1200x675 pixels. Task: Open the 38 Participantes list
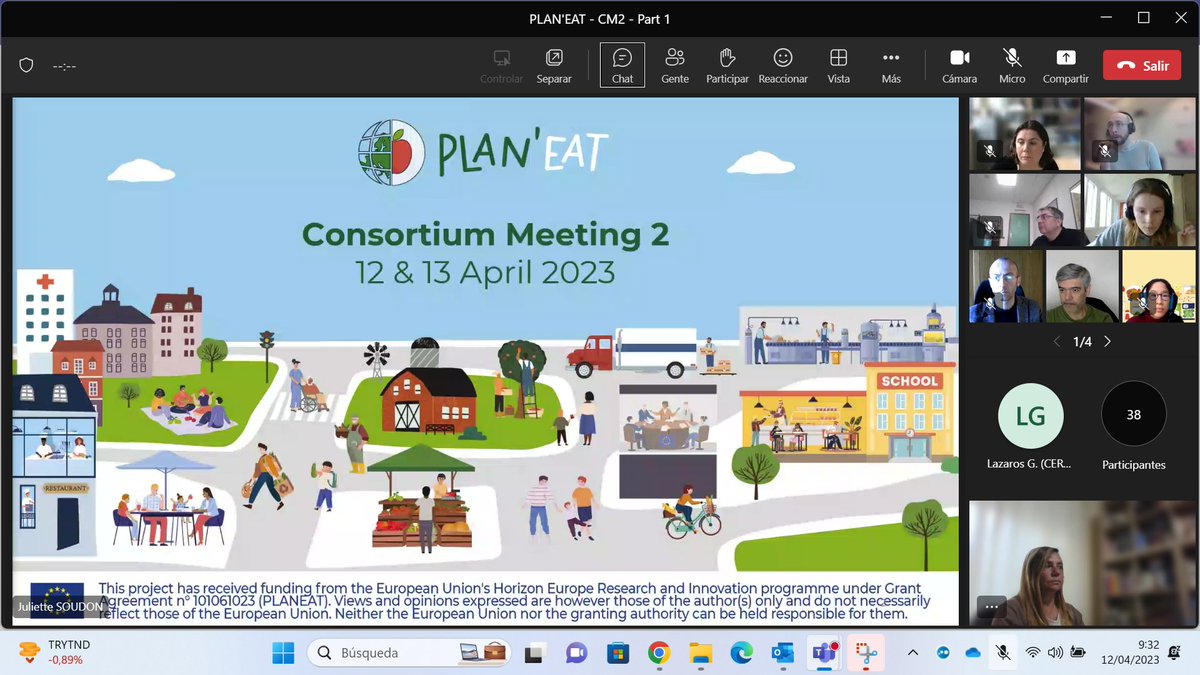[x=1133, y=414]
